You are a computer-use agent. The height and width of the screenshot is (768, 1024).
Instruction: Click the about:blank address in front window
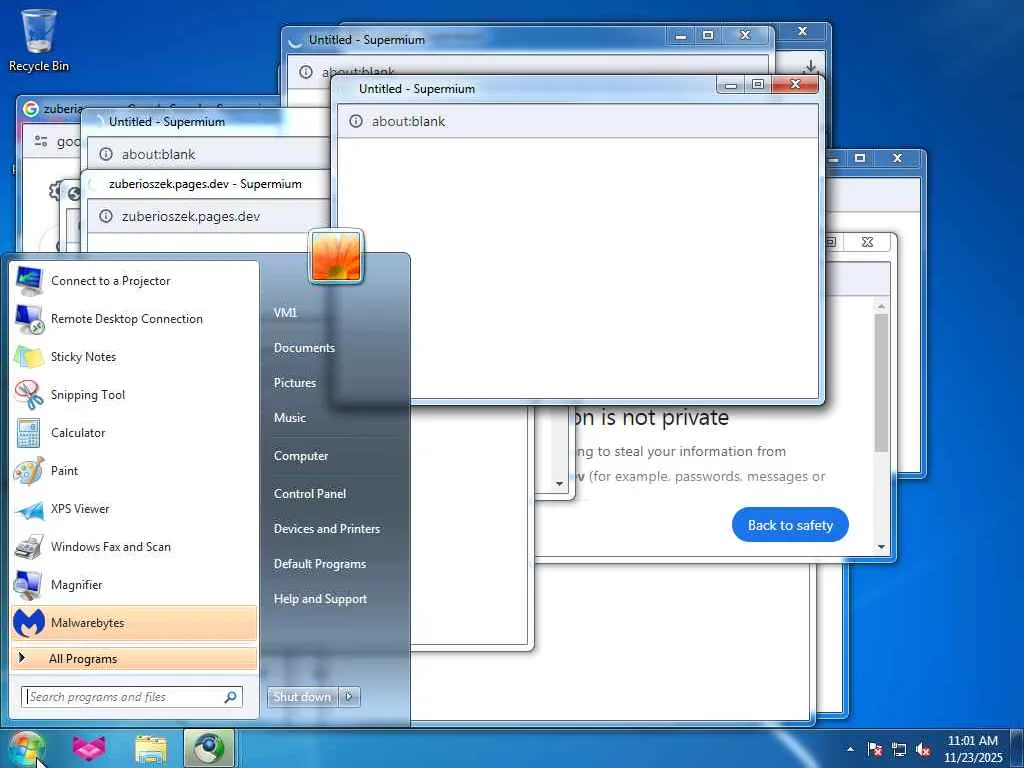pyautogui.click(x=408, y=121)
